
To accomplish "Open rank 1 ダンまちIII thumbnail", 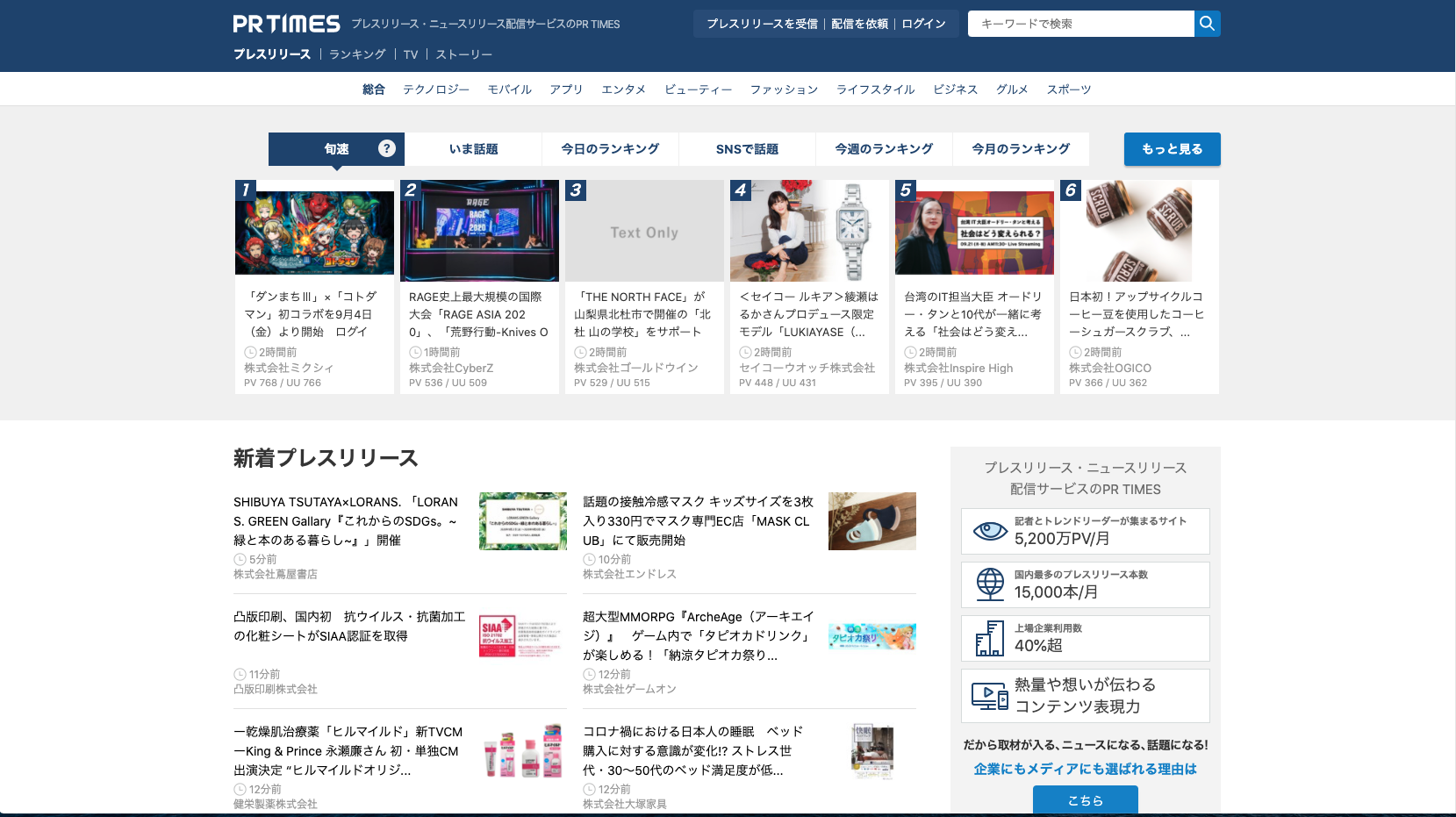I will [314, 231].
